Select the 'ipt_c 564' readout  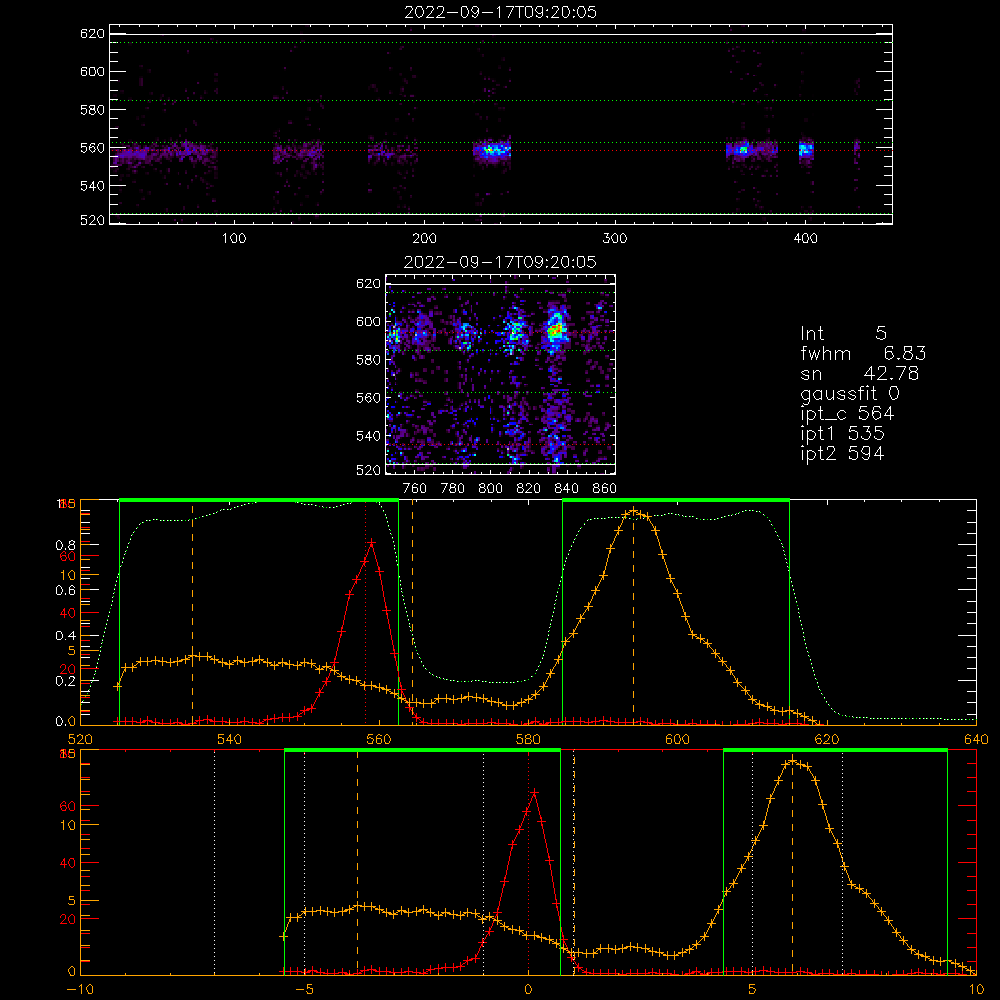pyautogui.click(x=847, y=414)
